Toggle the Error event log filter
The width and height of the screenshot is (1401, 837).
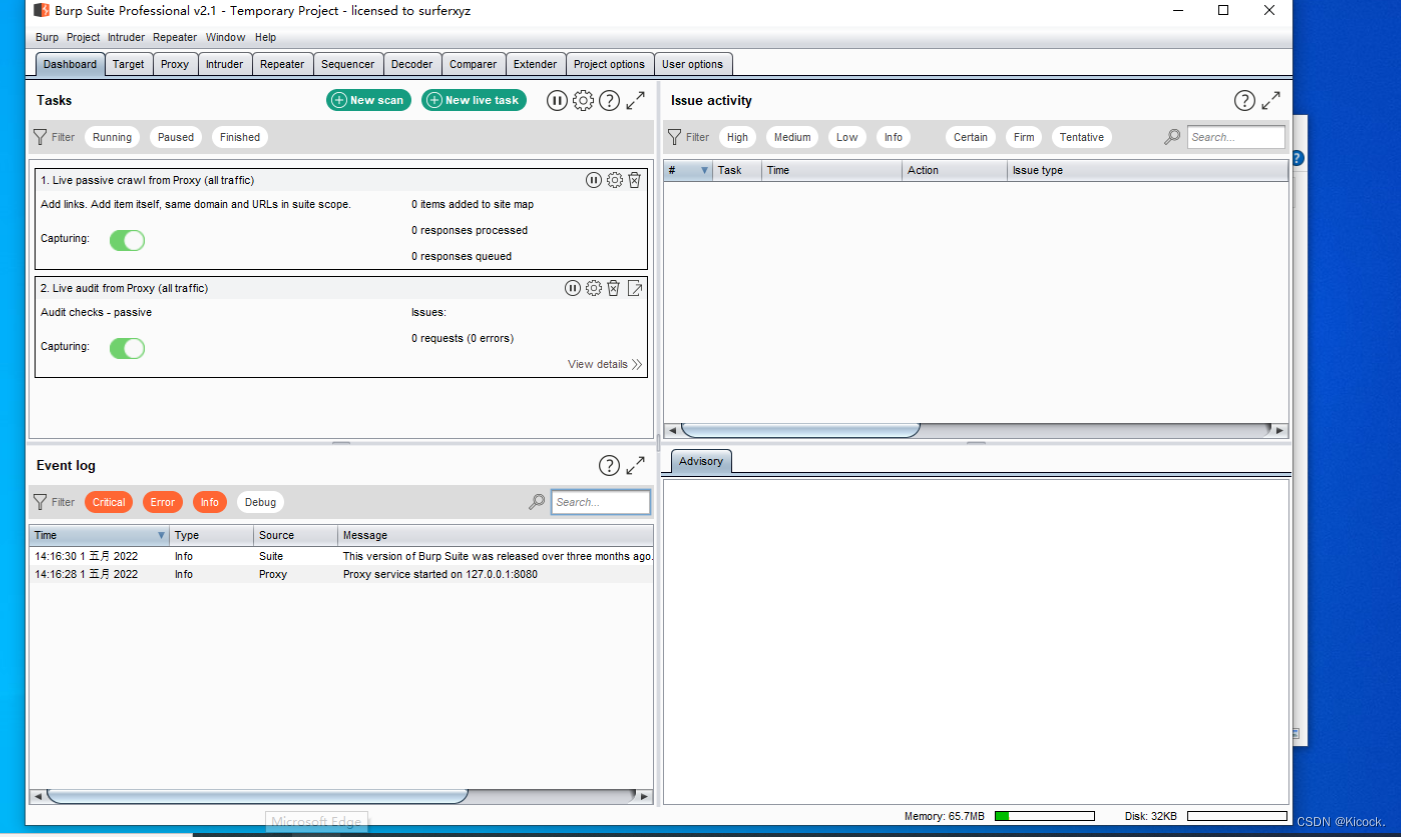[x=163, y=502]
